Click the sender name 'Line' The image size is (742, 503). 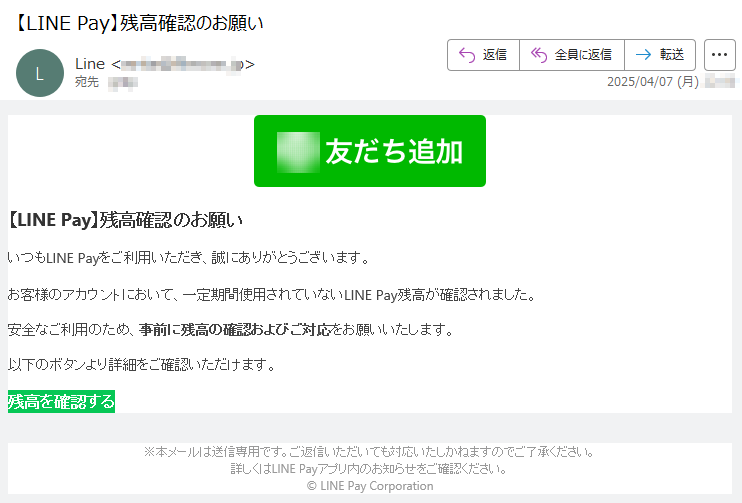tap(90, 64)
